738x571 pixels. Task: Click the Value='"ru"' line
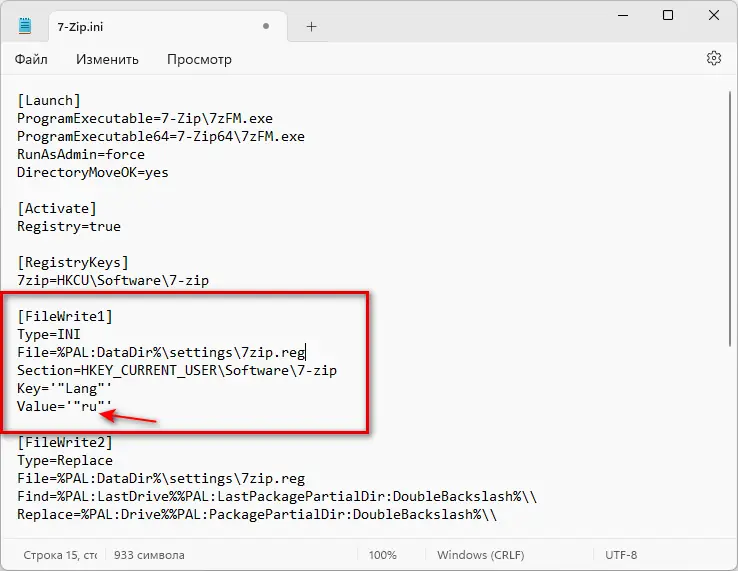(64, 406)
